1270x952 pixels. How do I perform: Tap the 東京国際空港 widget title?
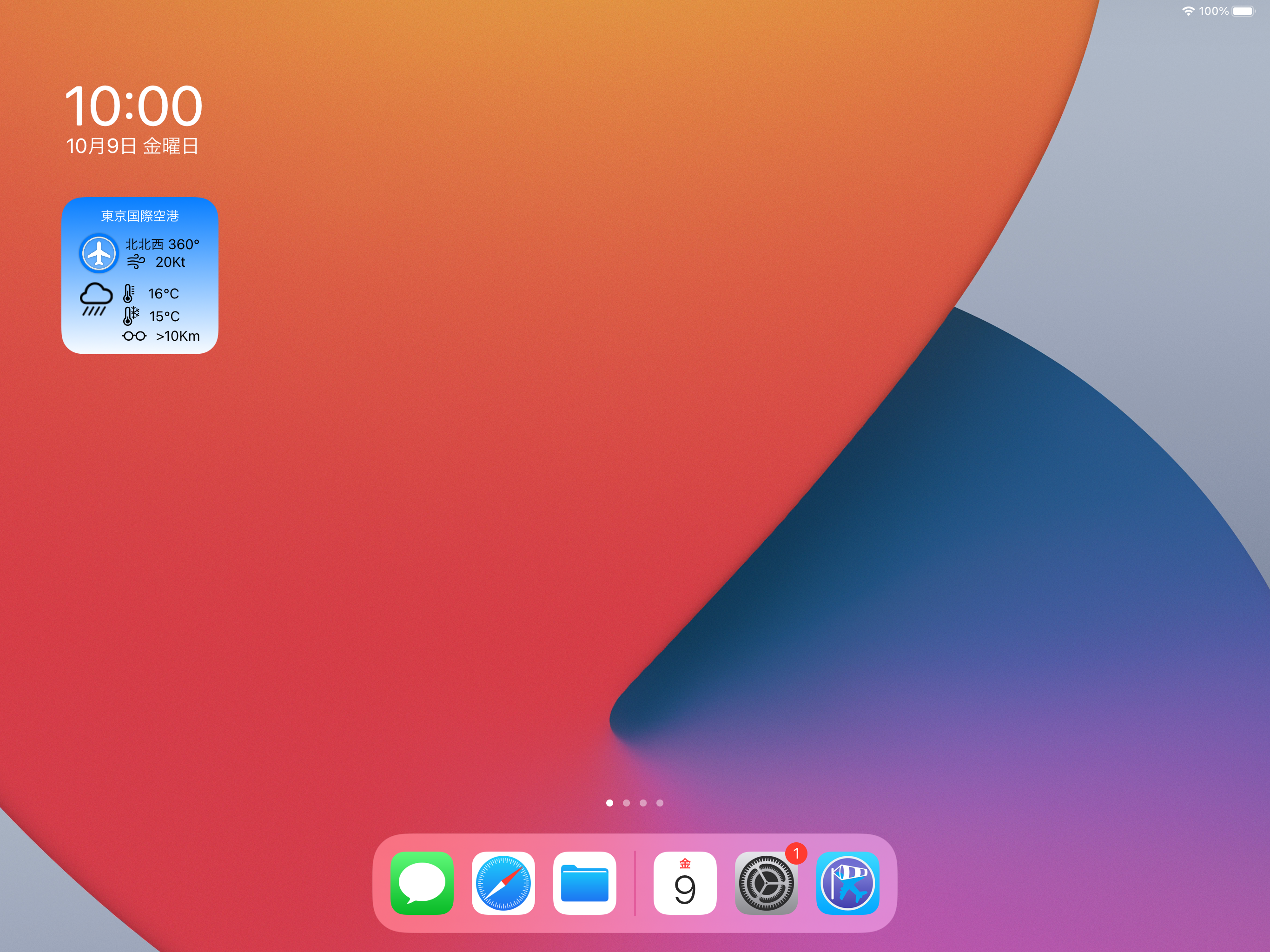click(x=139, y=216)
